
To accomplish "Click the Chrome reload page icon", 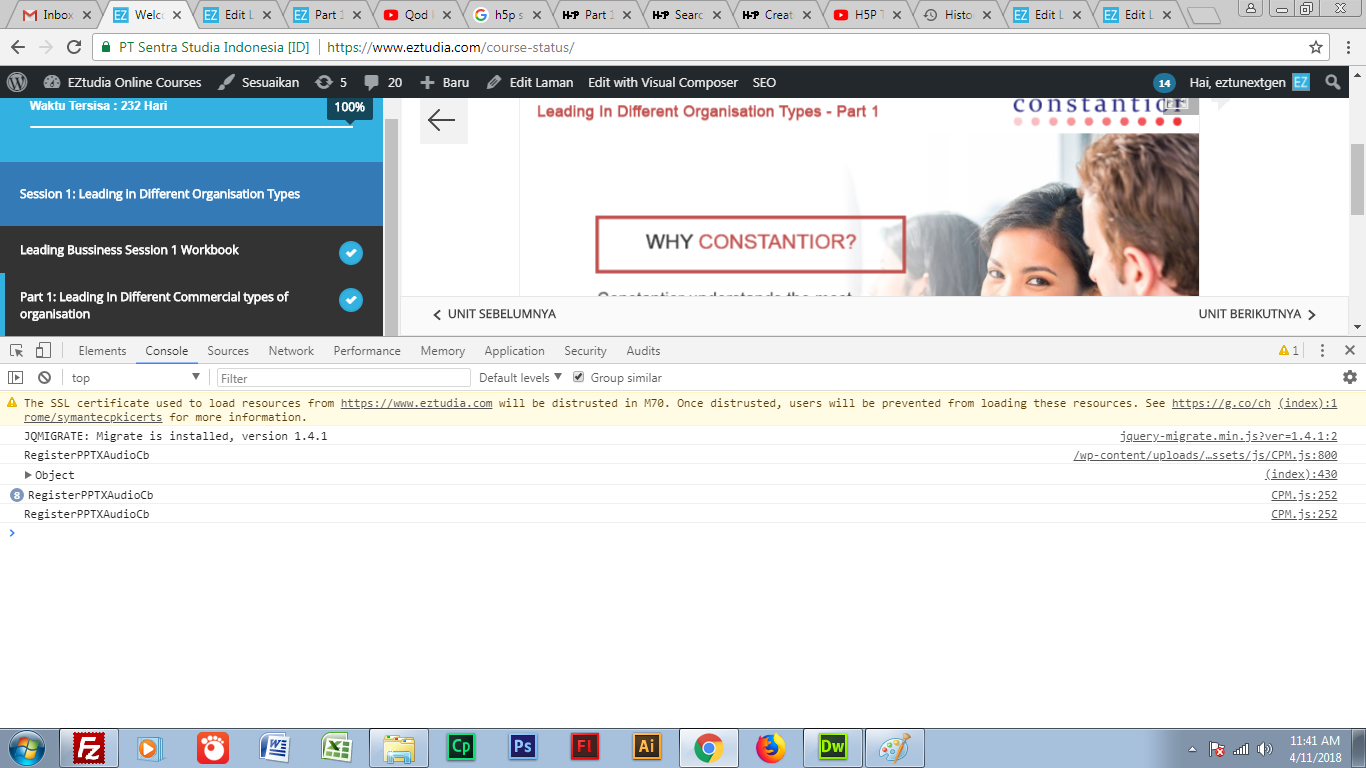I will 74,47.
